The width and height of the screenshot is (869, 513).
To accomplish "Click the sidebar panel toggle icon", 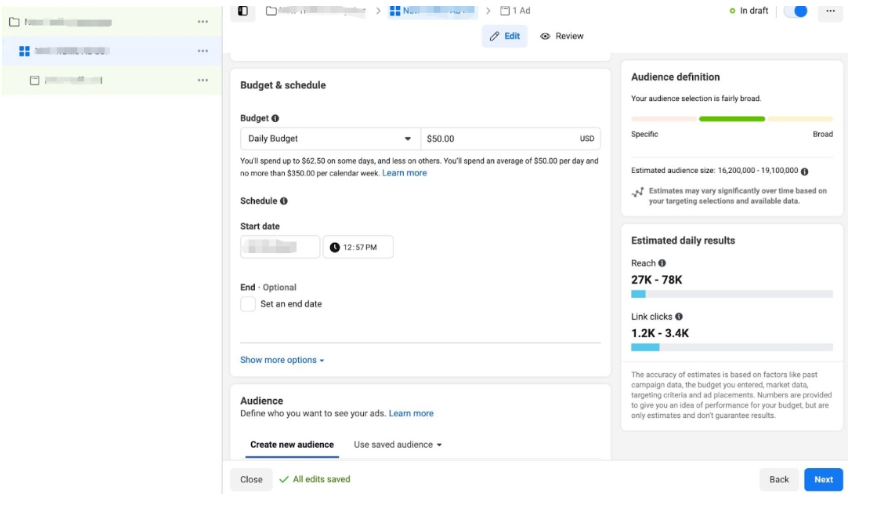I will 242,11.
